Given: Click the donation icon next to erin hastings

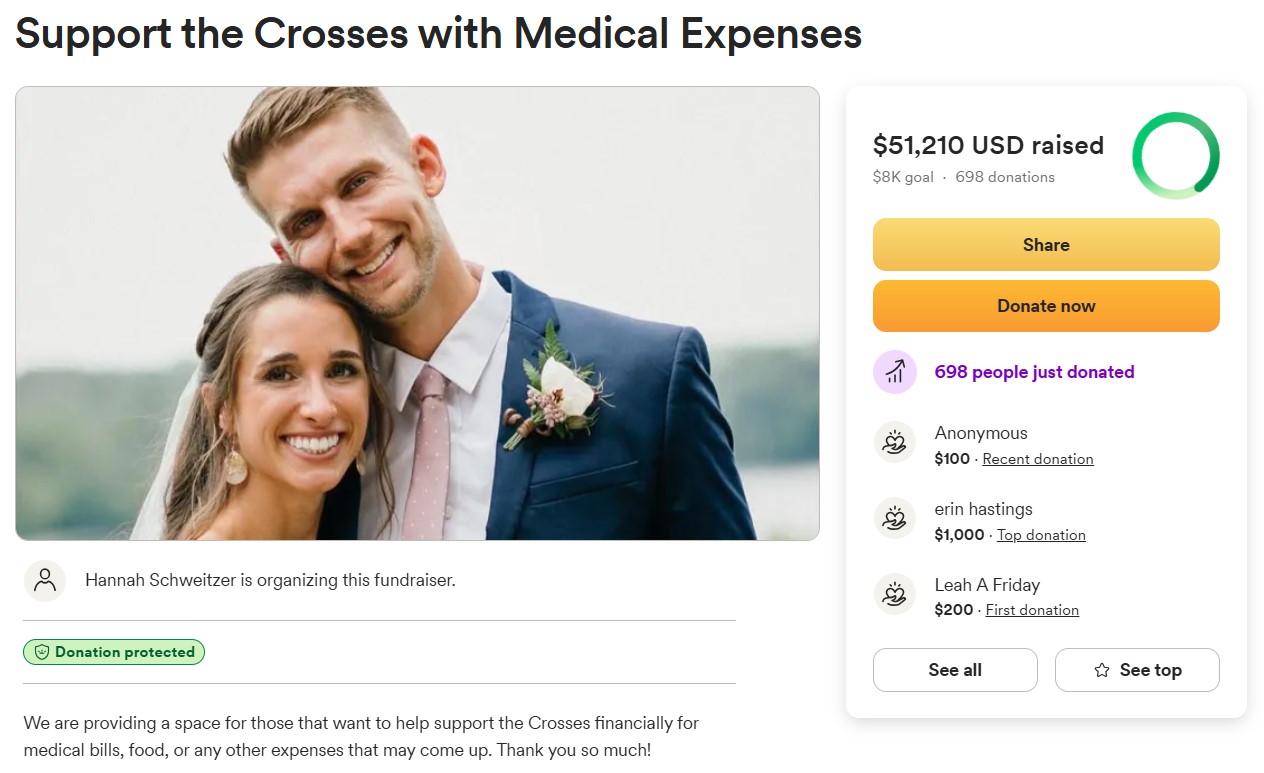Looking at the screenshot, I should tap(894, 519).
